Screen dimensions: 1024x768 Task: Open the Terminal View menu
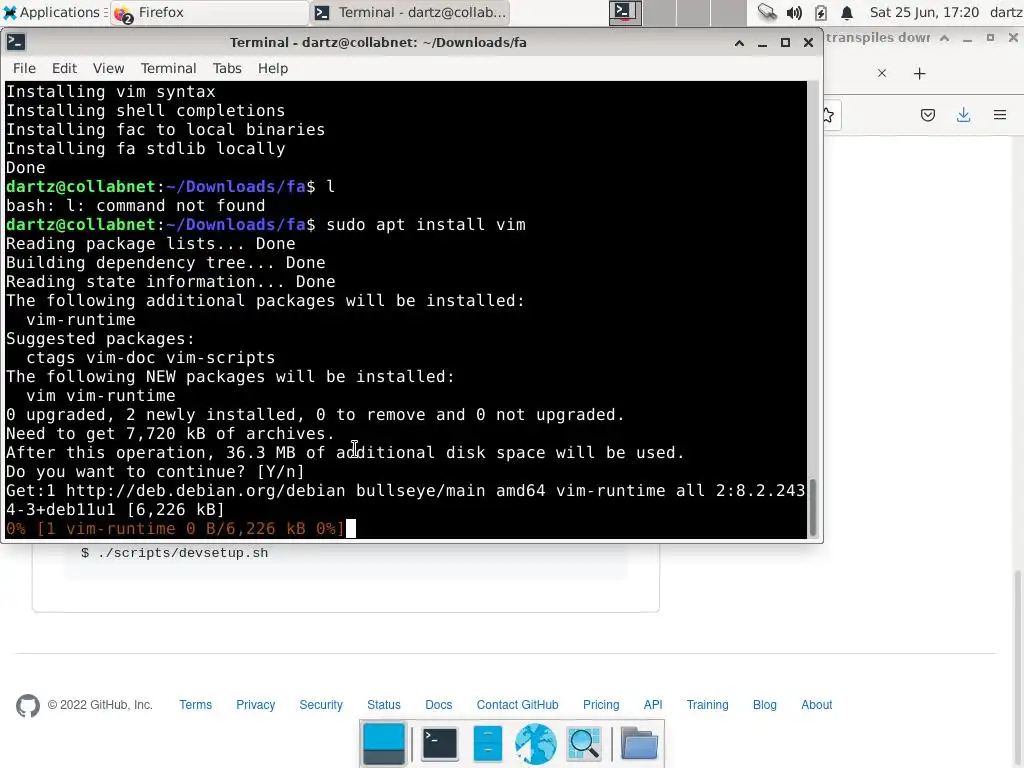click(108, 68)
